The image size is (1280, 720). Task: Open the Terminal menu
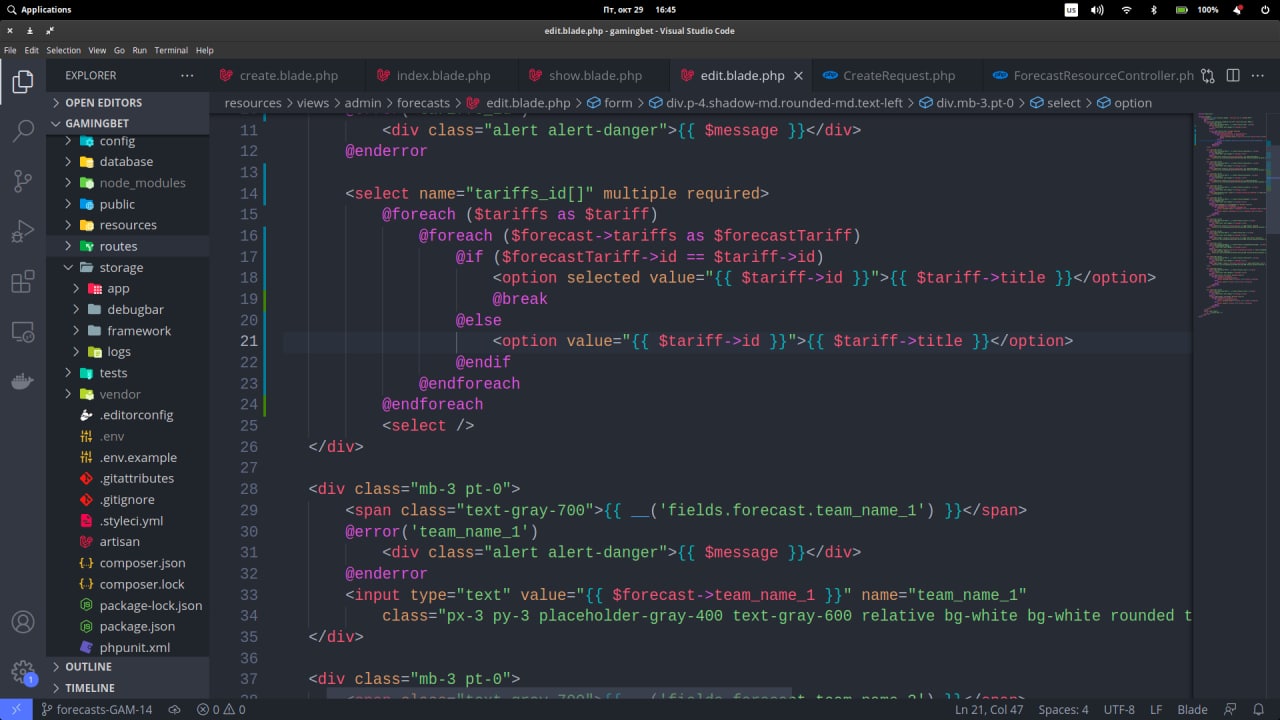(171, 50)
